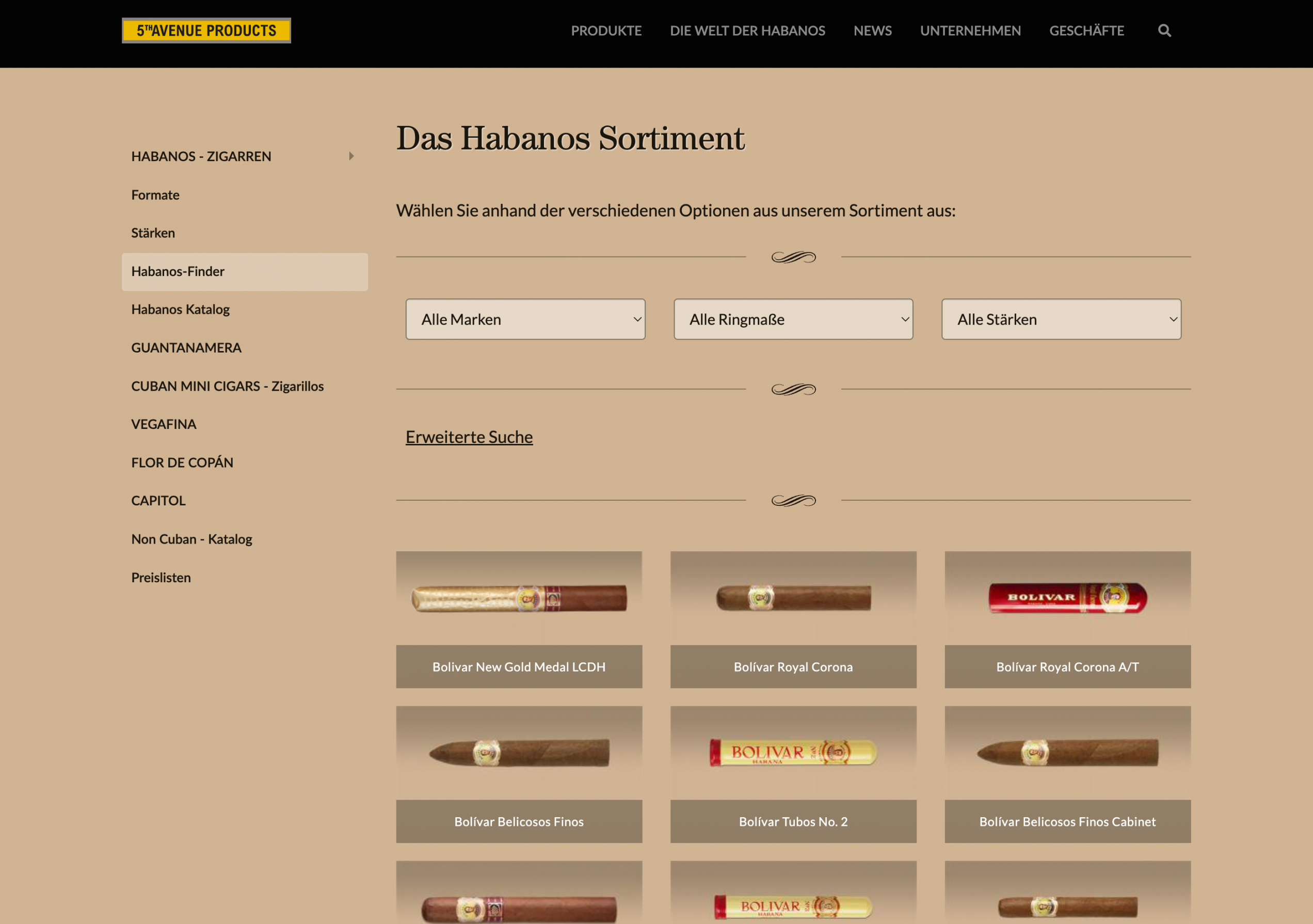Open the Alle Ringmaße dropdown
The image size is (1313, 924).
pos(793,319)
